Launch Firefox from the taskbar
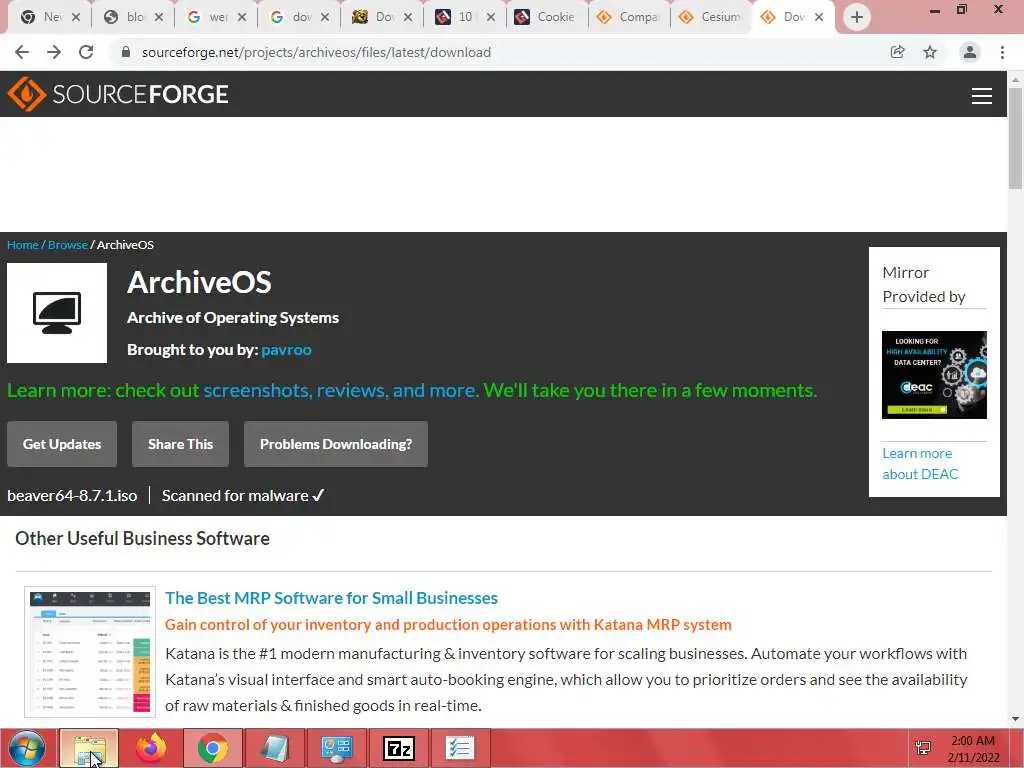1024x768 pixels. tap(151, 748)
